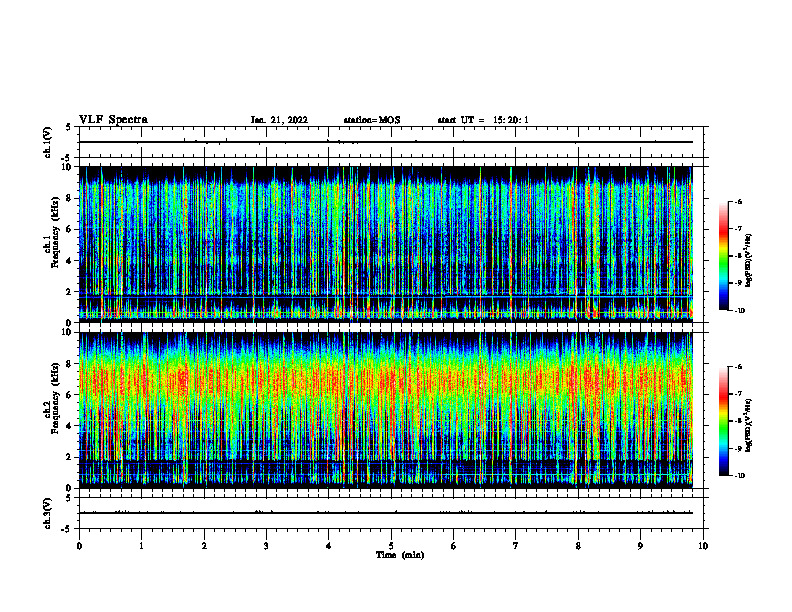Click the "start UT = 15:20: 1" text
Image resolution: width=792 pixels, height=612 pixels.
click(x=483, y=120)
